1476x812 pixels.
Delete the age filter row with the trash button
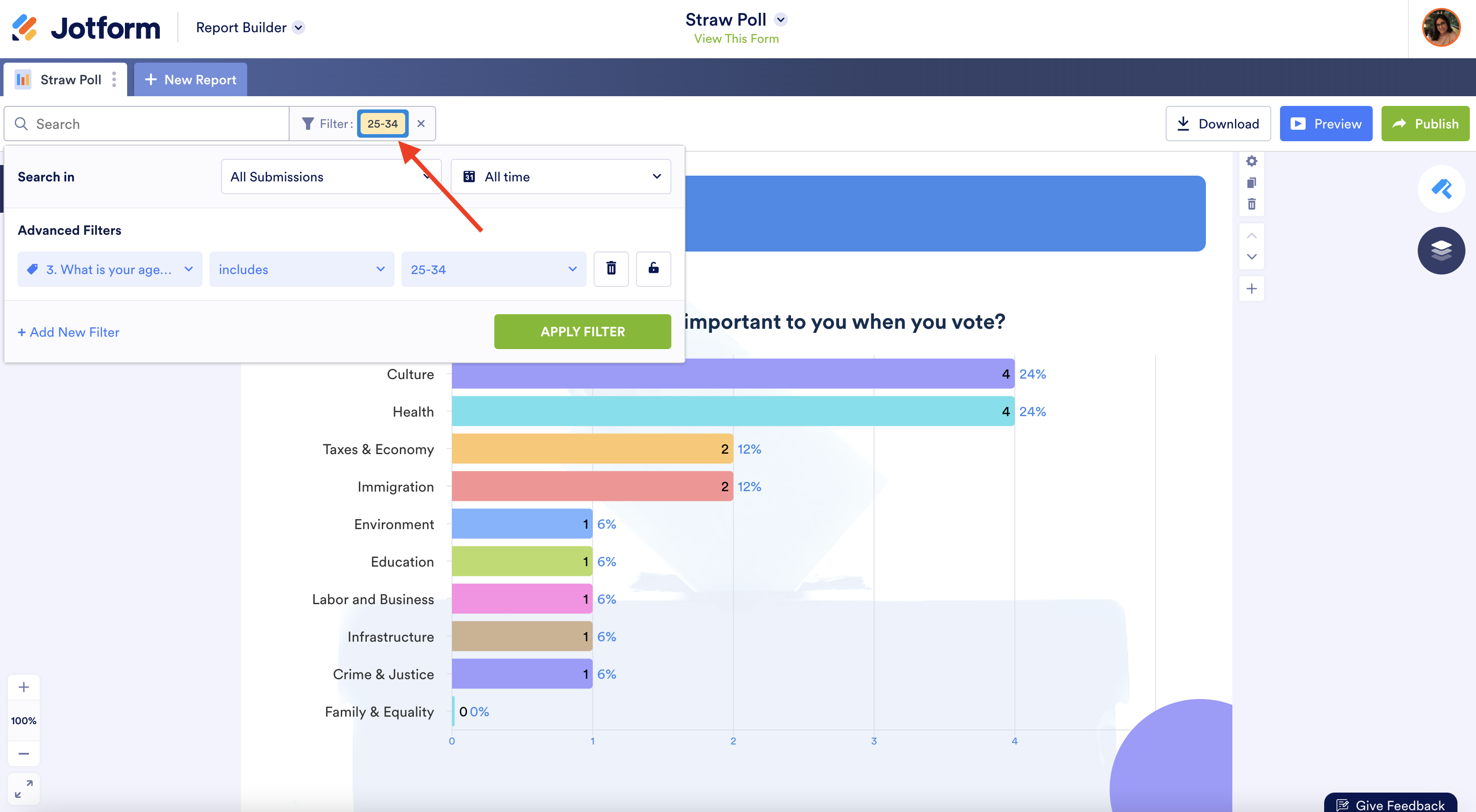click(x=611, y=269)
